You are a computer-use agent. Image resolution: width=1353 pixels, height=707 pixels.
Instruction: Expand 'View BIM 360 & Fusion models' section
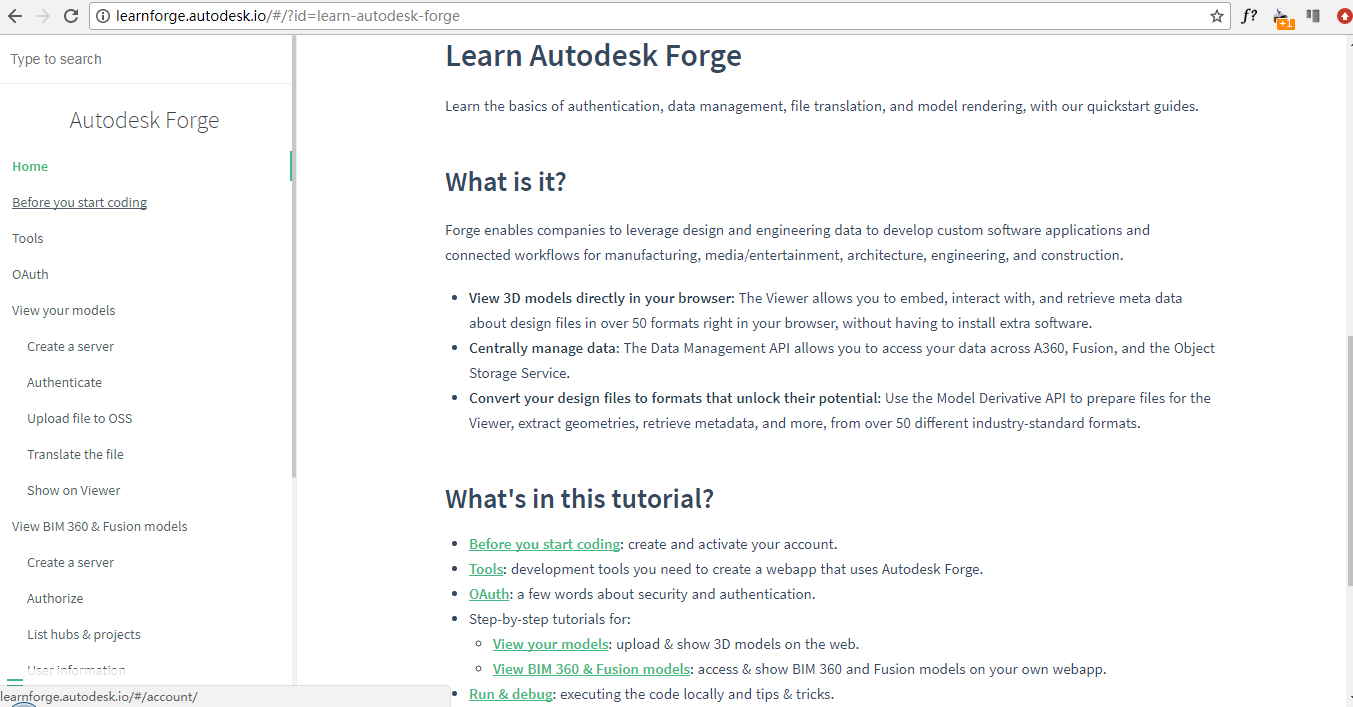point(99,527)
